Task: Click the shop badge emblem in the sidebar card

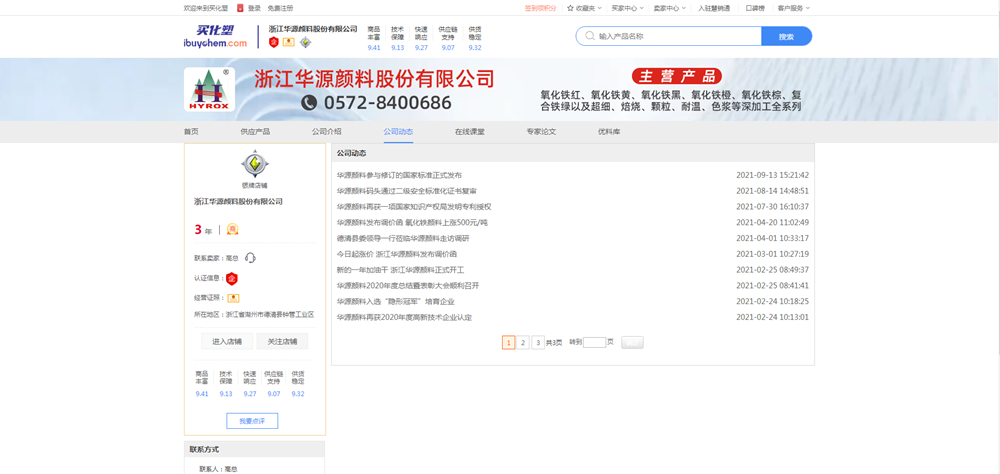Action: (x=254, y=164)
